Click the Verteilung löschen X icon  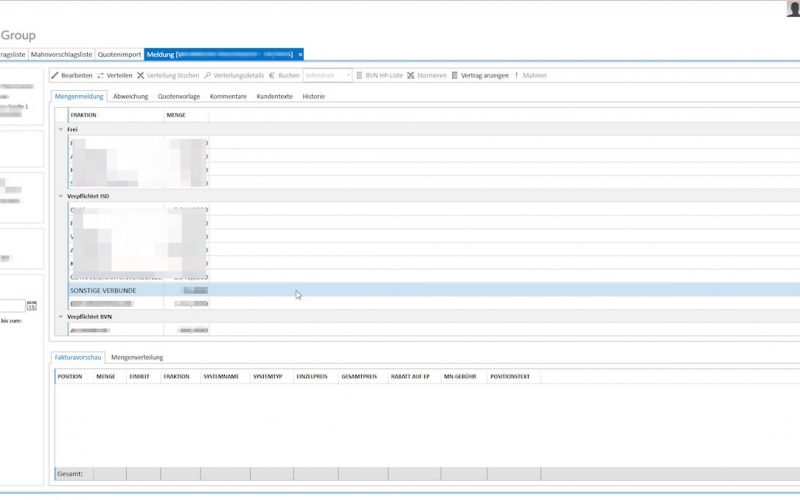140,75
